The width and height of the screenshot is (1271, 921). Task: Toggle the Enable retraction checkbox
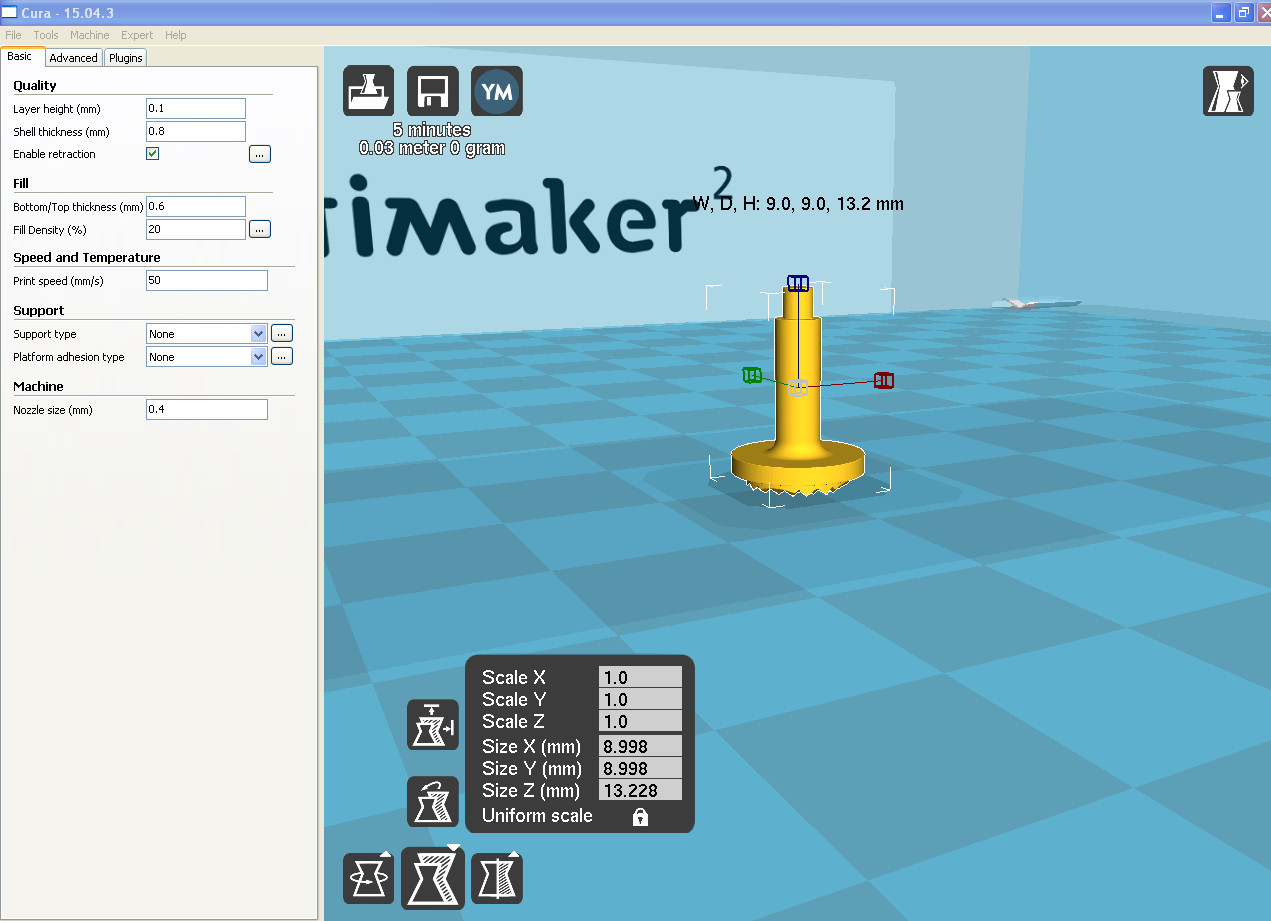pyautogui.click(x=153, y=154)
